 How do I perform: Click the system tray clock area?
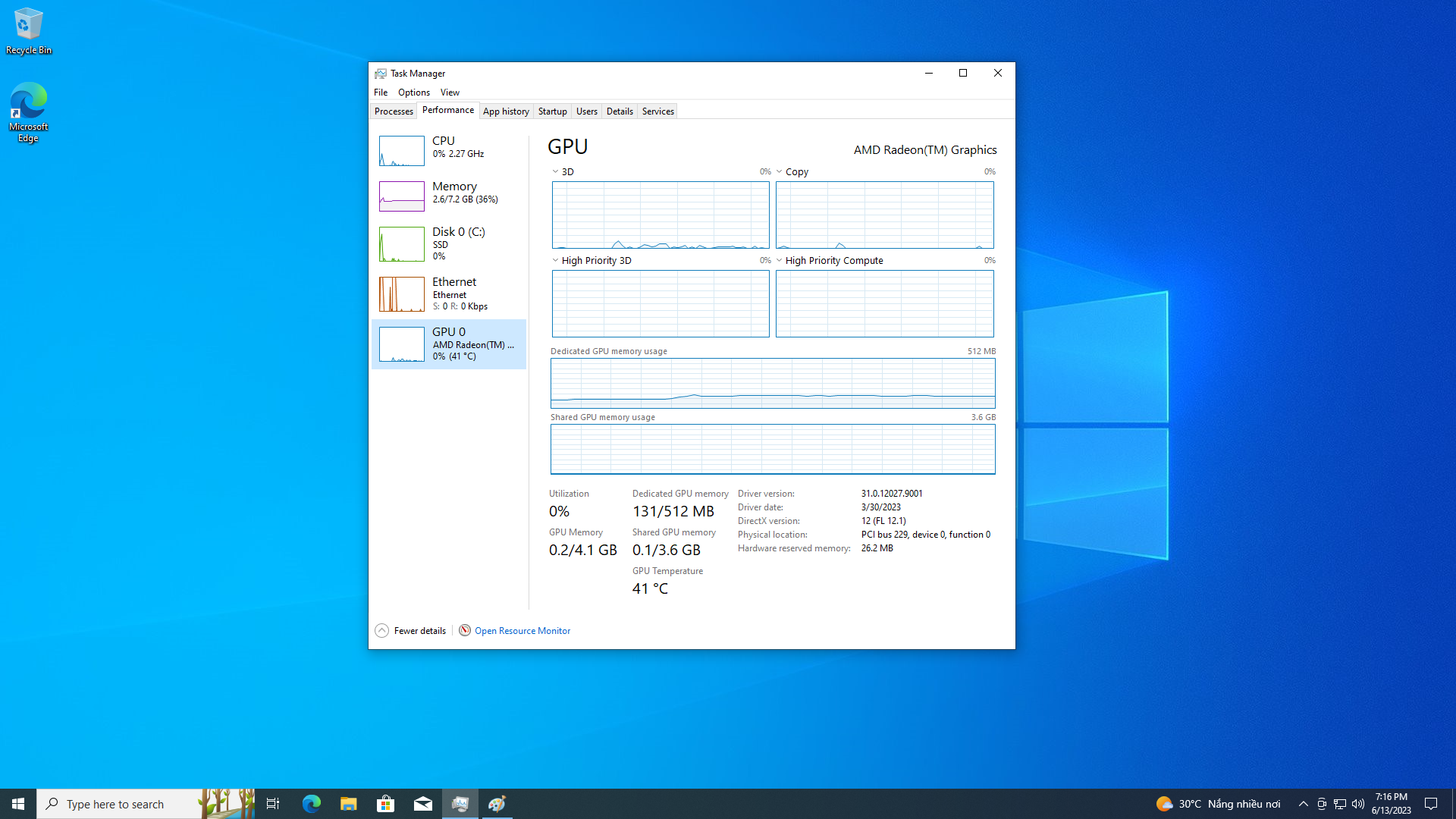(1394, 803)
